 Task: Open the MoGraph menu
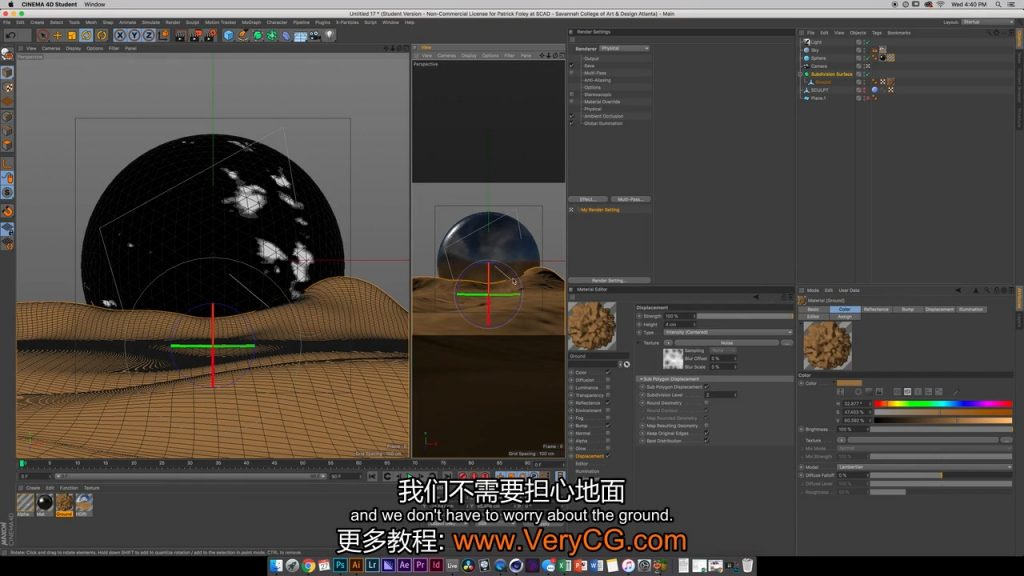pos(251,22)
